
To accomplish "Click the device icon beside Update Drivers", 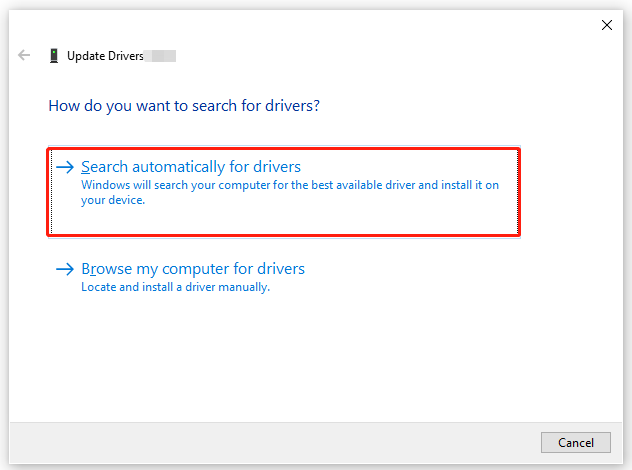I will [x=54, y=56].
